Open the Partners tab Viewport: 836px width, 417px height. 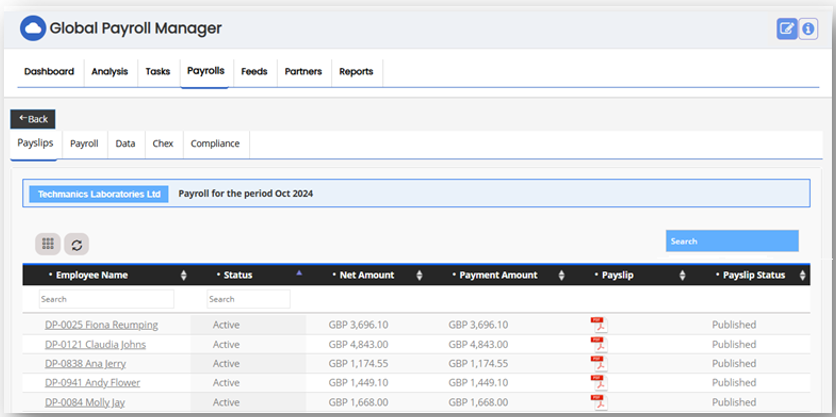click(303, 71)
